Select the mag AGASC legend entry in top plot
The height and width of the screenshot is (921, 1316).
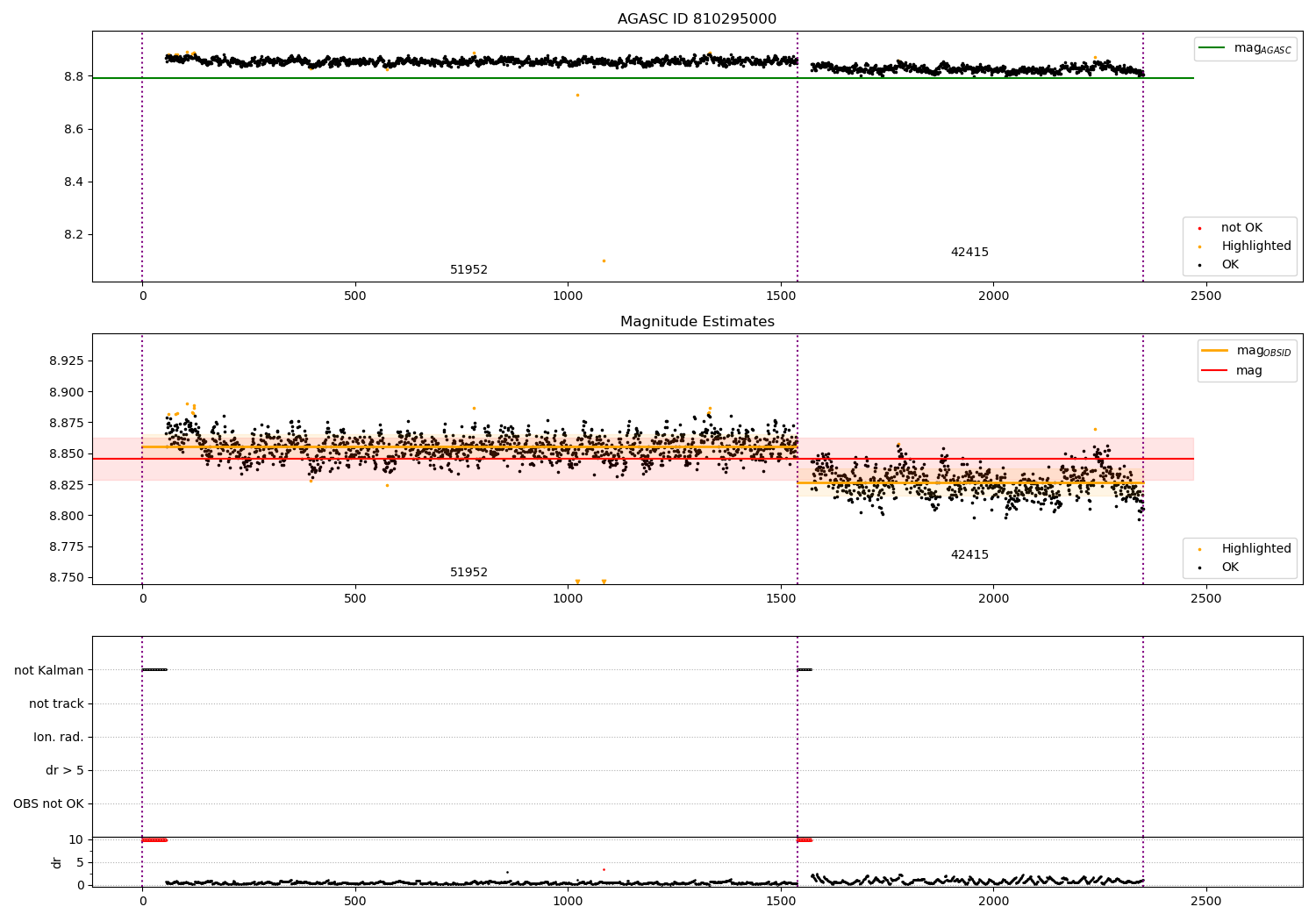[1245, 48]
